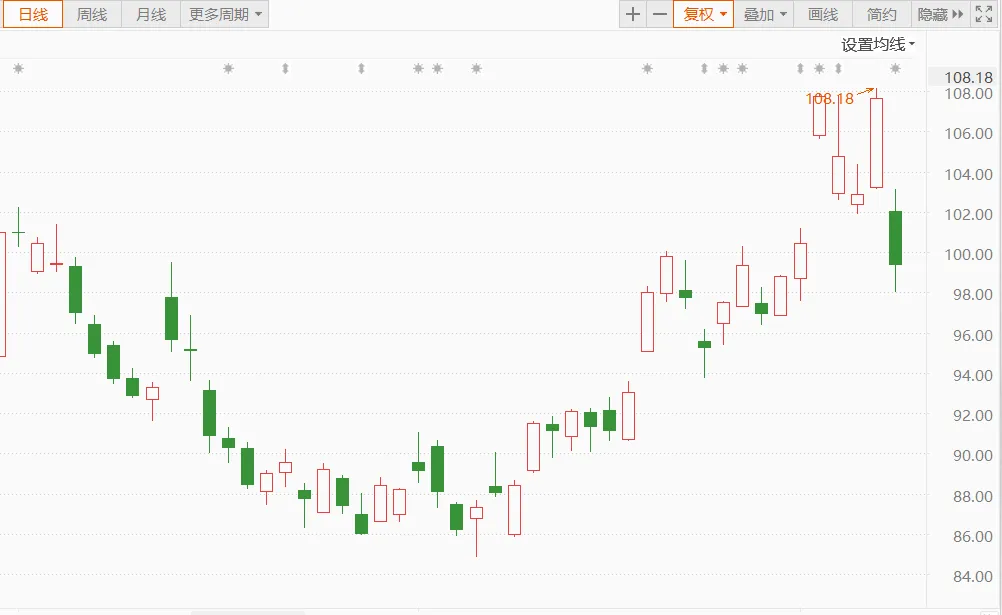The width and height of the screenshot is (1002, 615).
Task: Zoom in the chart with plus button
Action: 633,14
